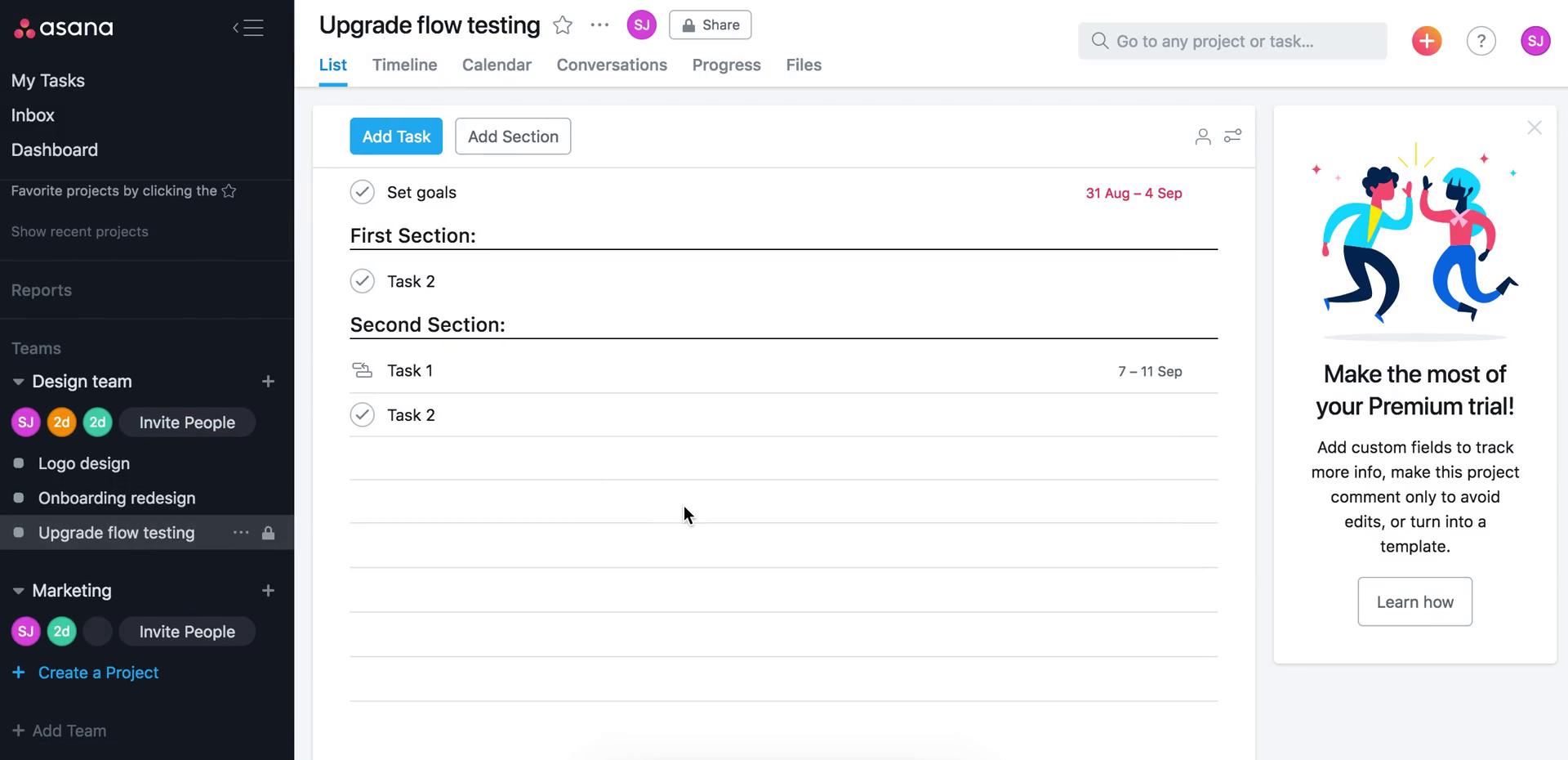Click SJ avatar in Marketing team
This screenshot has height=760, width=1568.
click(x=26, y=632)
